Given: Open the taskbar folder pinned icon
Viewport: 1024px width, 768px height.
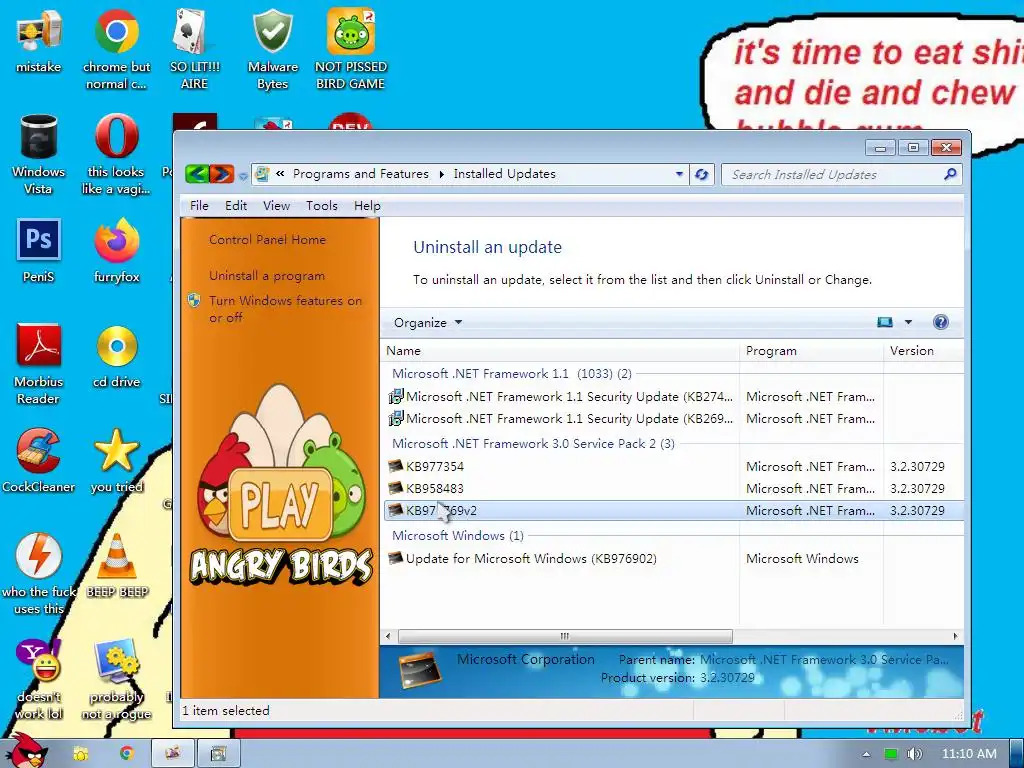Looking at the screenshot, I should (x=80, y=754).
